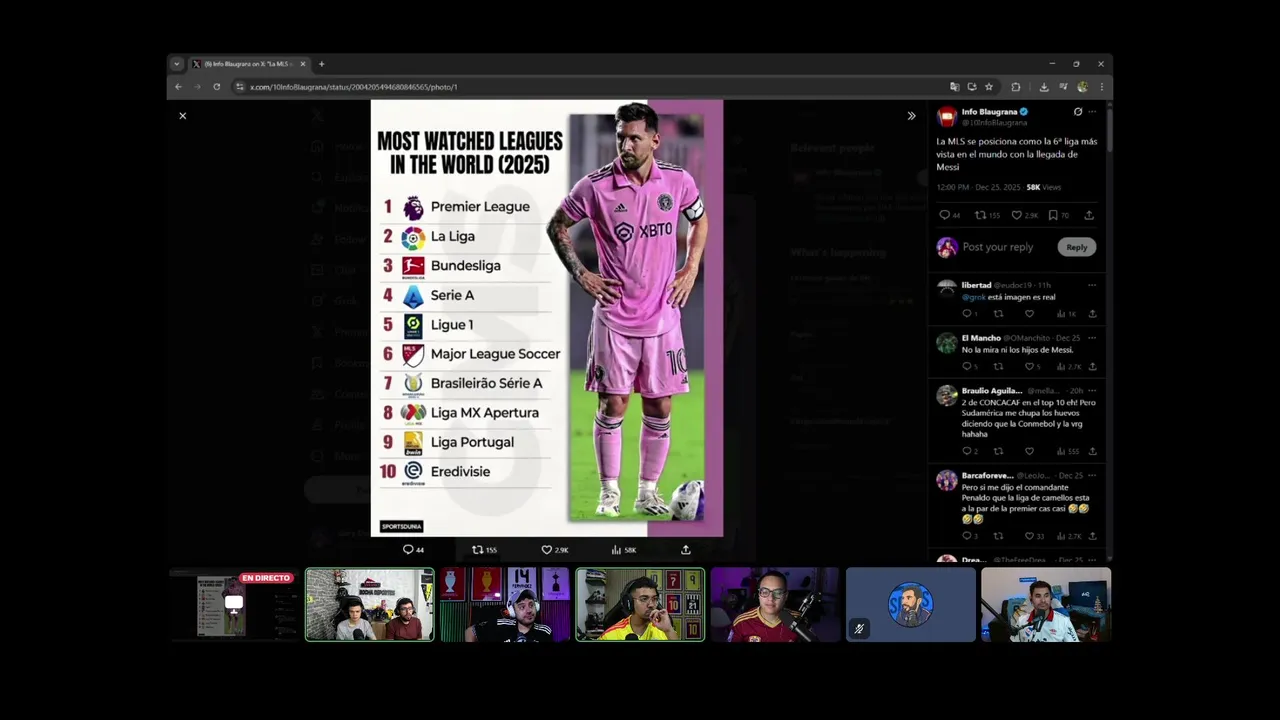
Task: Click the gray Reply button
Action: tap(1076, 247)
